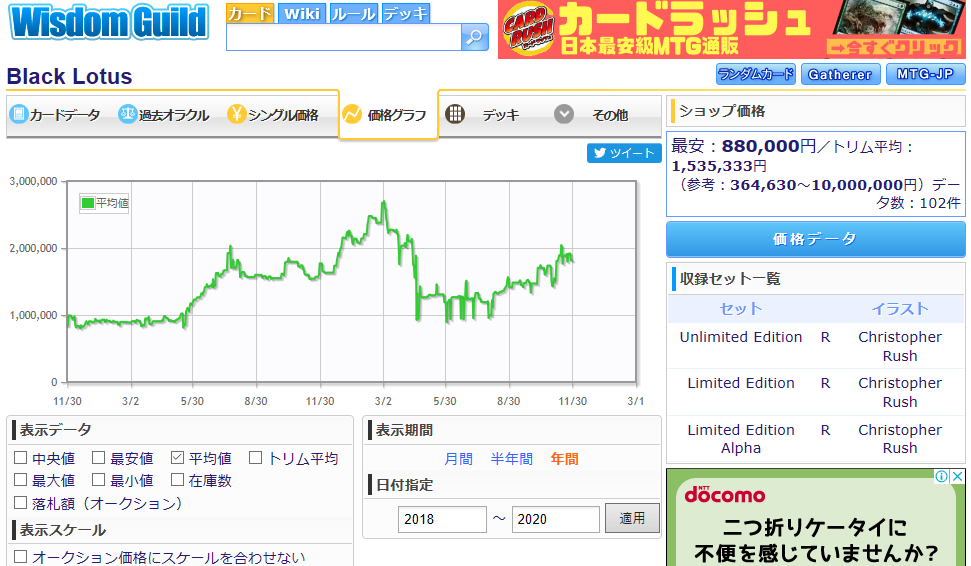This screenshot has width=971, height=566.
Task: Focus the card search input box
Action: point(344,37)
